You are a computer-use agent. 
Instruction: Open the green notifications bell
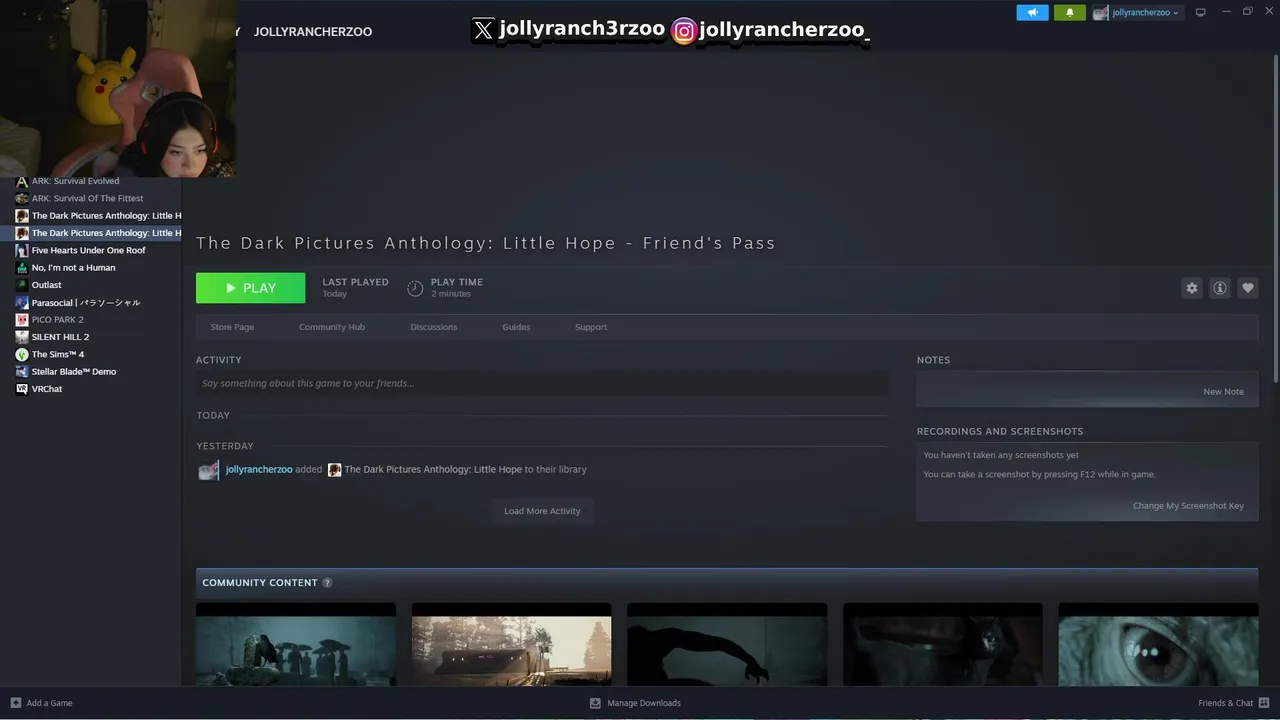coord(1069,12)
